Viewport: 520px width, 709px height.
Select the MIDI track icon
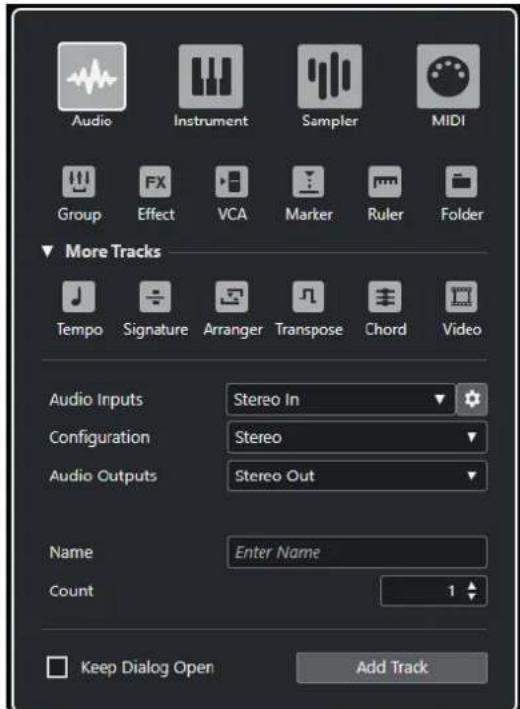pos(448,76)
